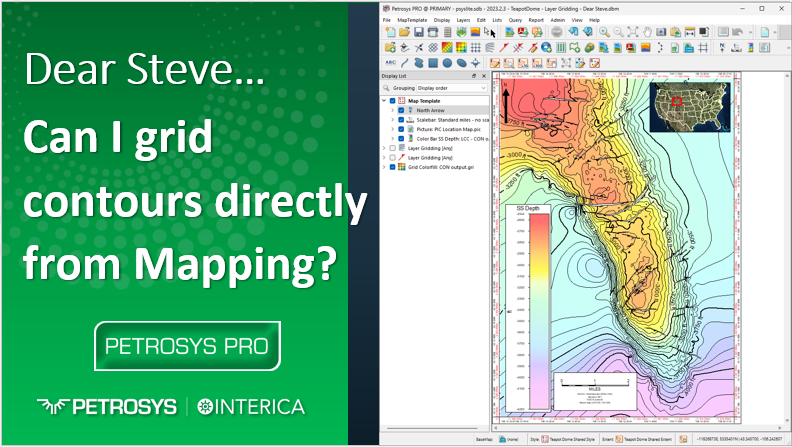The width and height of the screenshot is (792, 447).
Task: Click the Export to PDF icon, first toolbar row
Action: tap(523, 32)
